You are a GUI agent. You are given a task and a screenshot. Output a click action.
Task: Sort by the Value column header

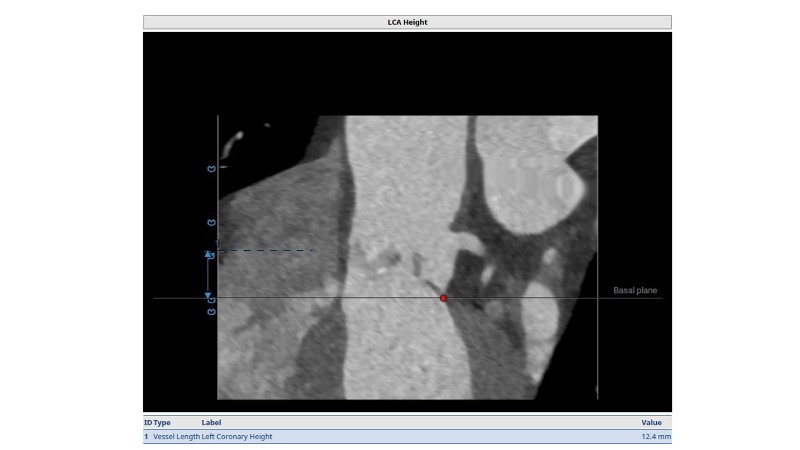(x=652, y=423)
